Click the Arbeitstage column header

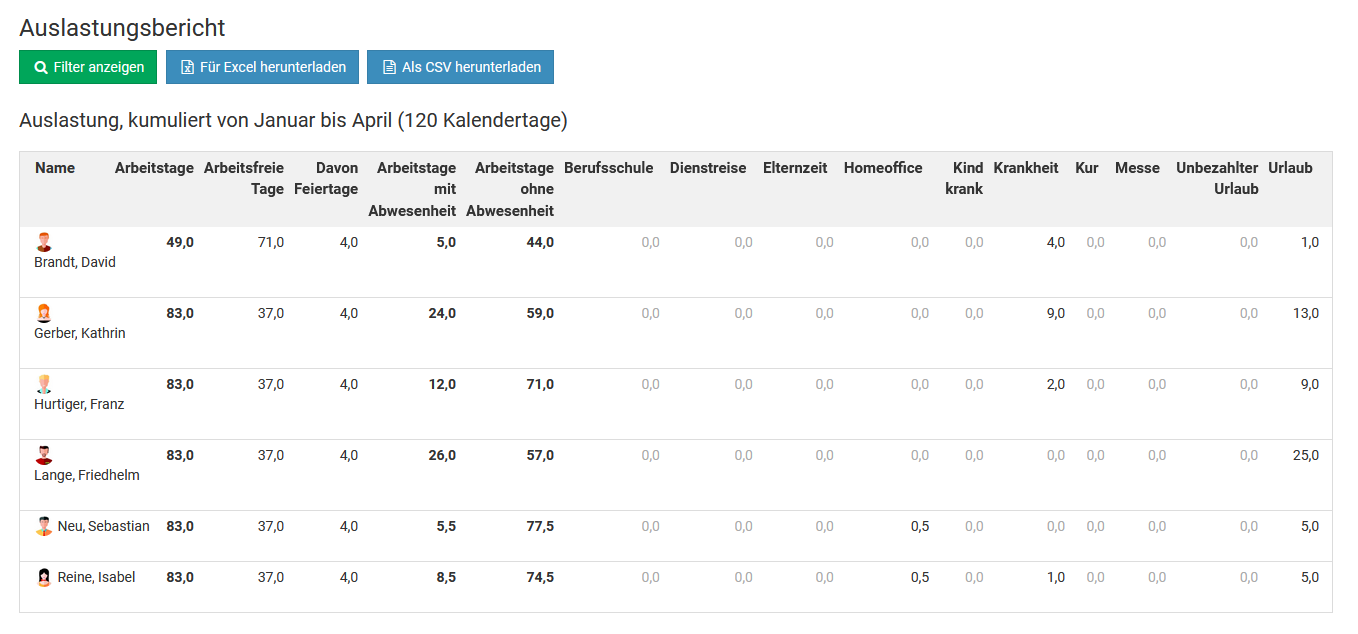pyautogui.click(x=154, y=168)
